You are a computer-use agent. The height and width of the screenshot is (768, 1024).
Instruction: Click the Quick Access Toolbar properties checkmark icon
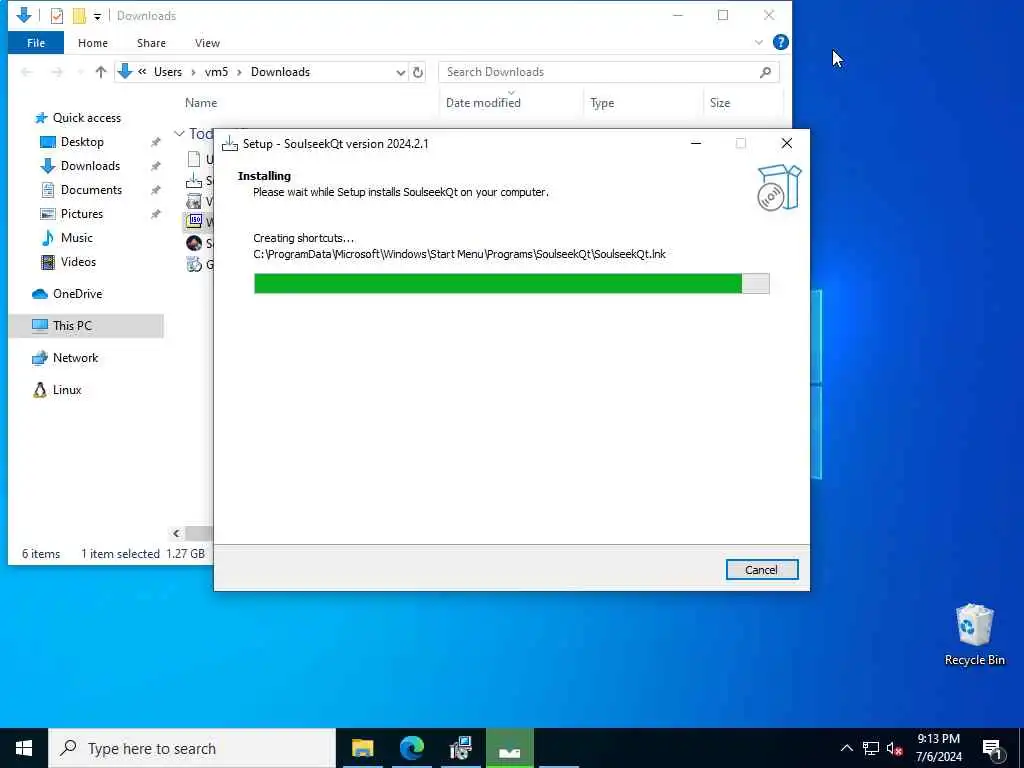57,16
